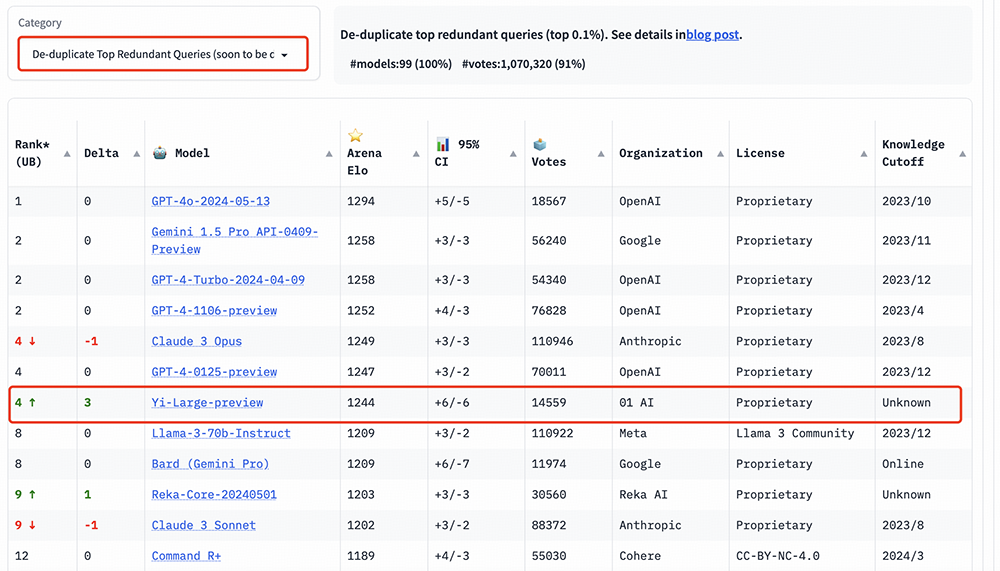Sort by Votes column arrows
Image resolution: width=1000 pixels, height=571 pixels.
[x=601, y=154]
